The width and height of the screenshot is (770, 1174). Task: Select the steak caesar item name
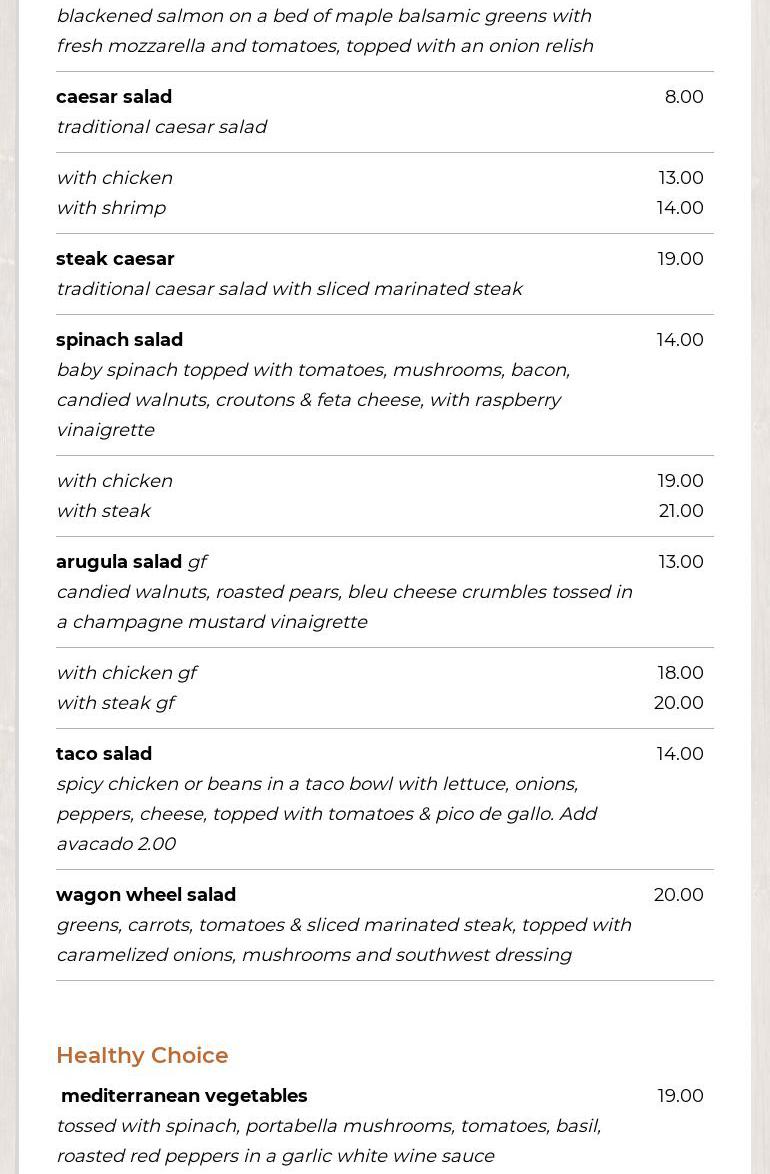[x=115, y=259]
